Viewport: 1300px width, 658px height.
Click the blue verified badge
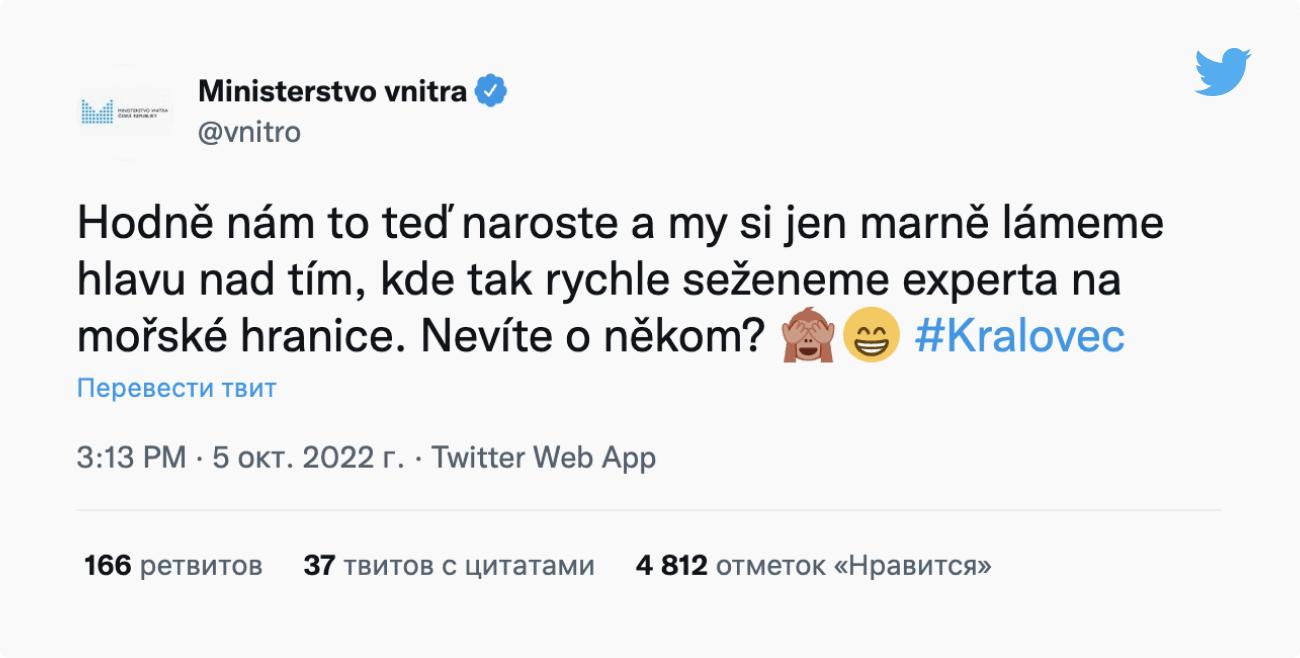490,92
